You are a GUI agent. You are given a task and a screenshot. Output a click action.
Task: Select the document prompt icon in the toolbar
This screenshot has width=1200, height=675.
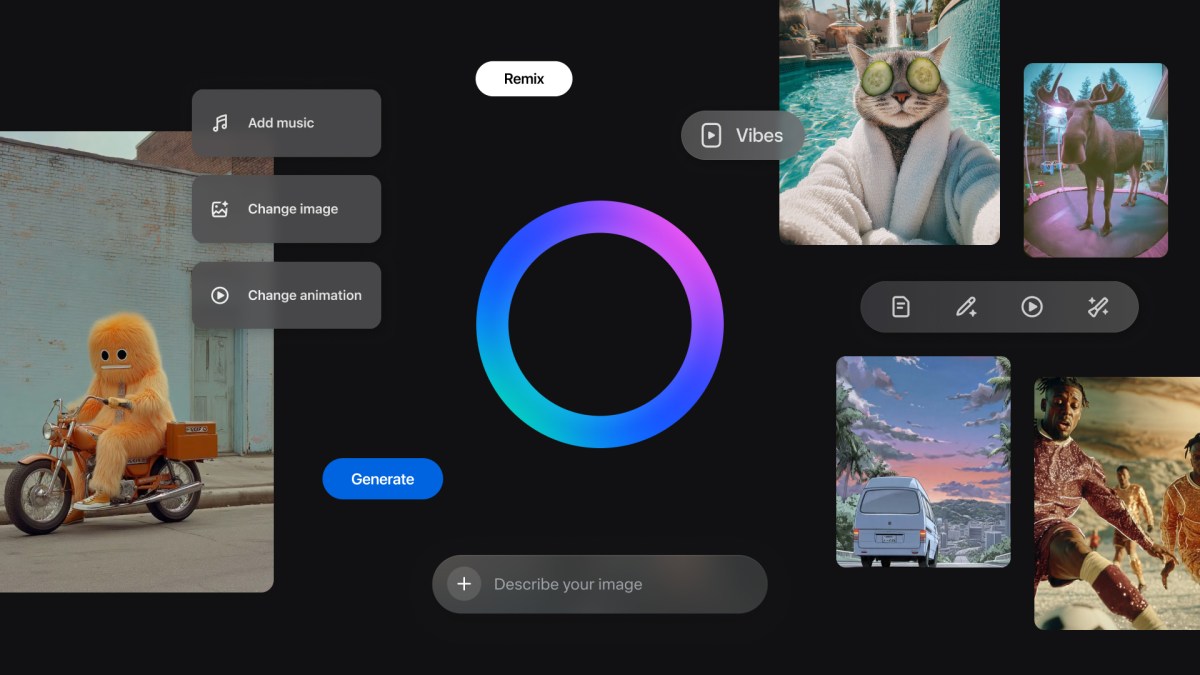899,306
